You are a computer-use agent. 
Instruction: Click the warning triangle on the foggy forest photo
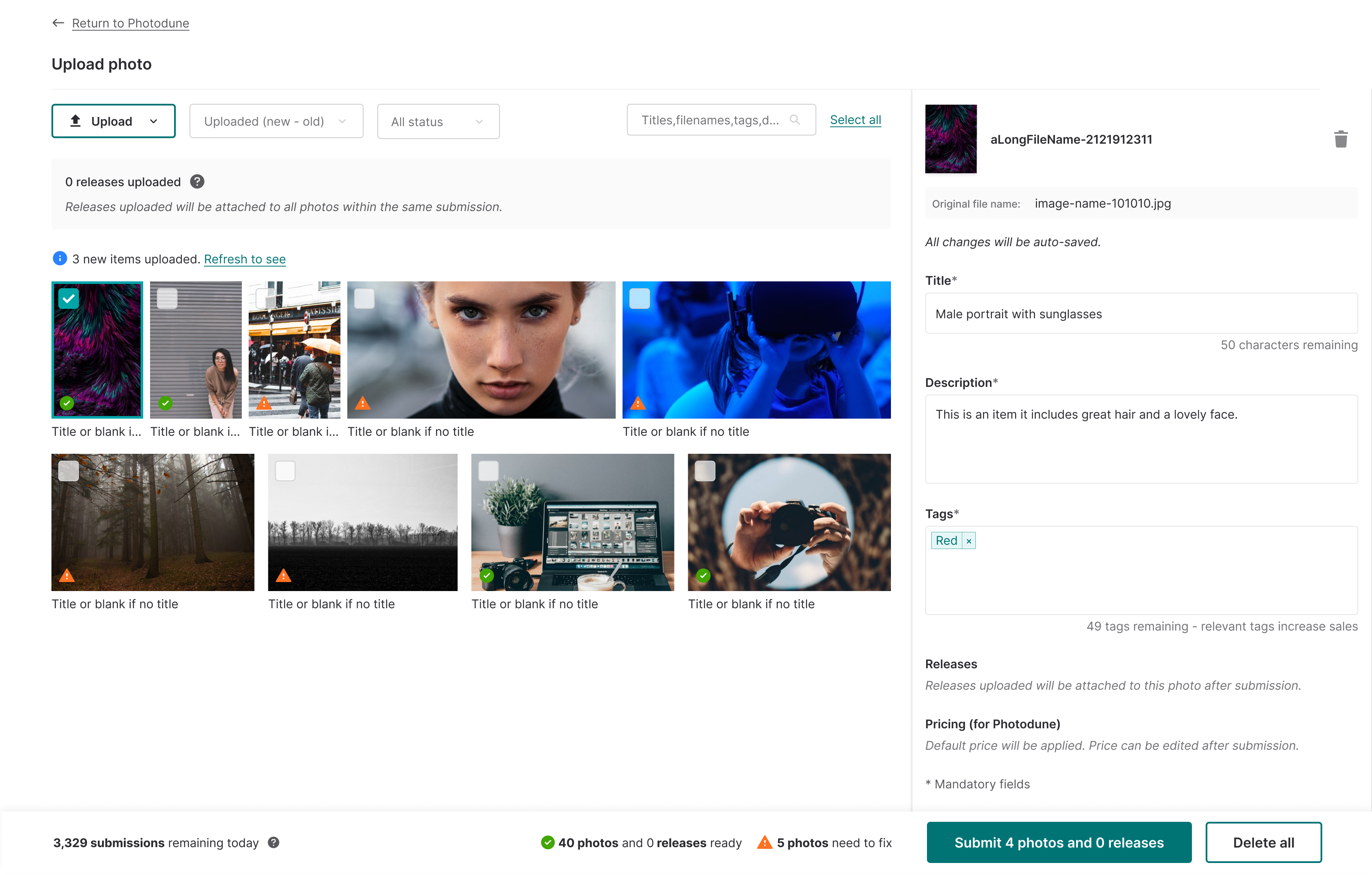click(x=66, y=575)
